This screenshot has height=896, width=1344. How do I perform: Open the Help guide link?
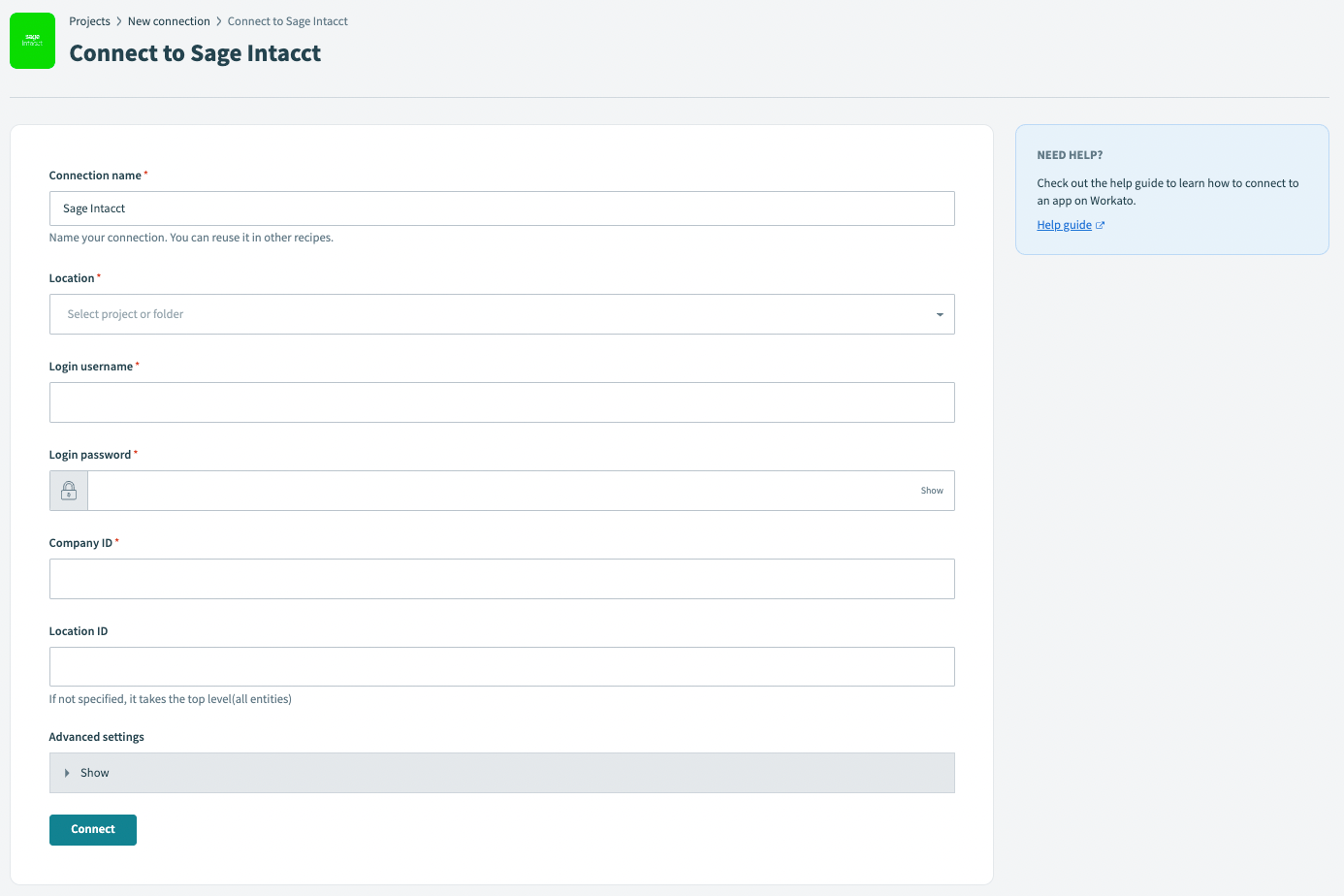(x=1063, y=224)
